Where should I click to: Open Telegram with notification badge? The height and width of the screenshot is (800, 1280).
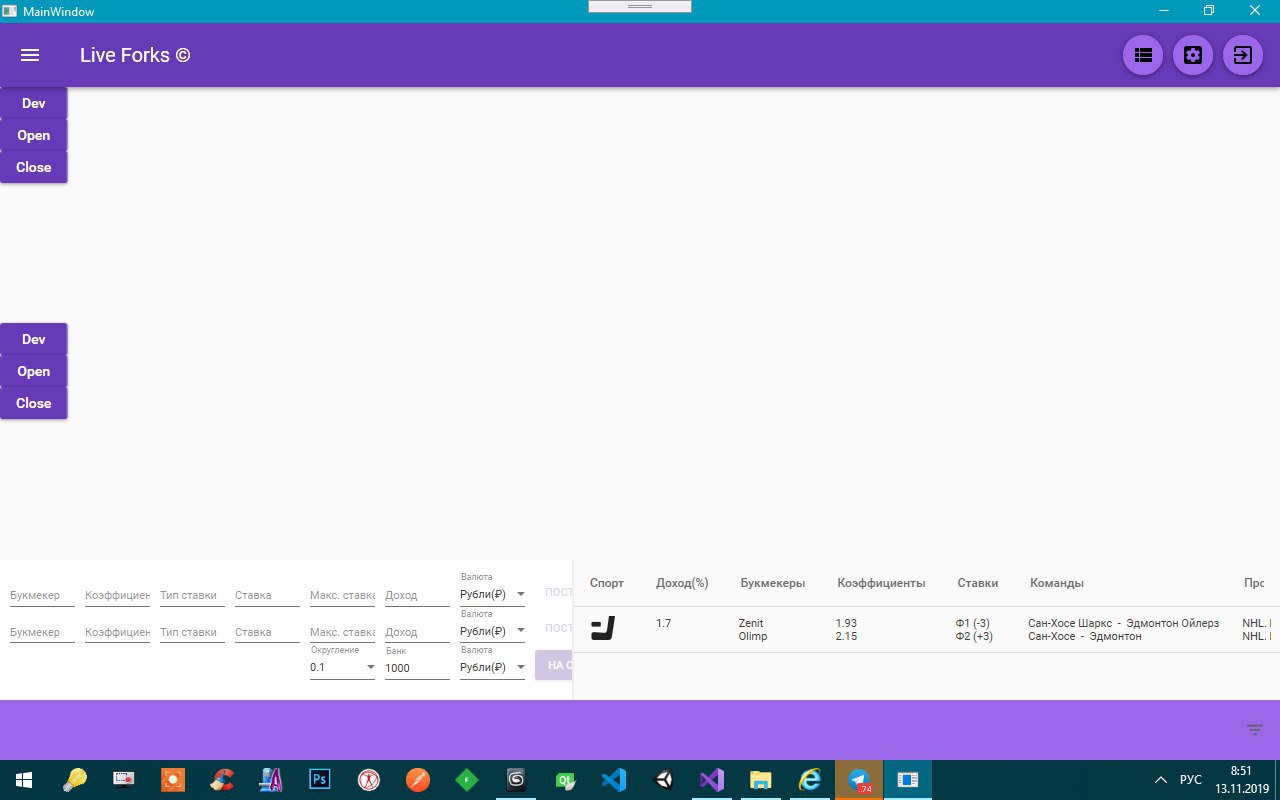[859, 780]
